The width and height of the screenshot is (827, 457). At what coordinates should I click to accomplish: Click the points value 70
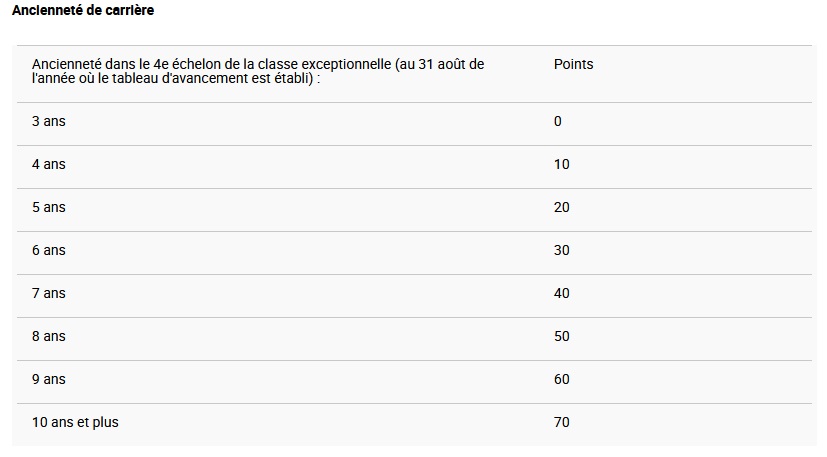561,422
